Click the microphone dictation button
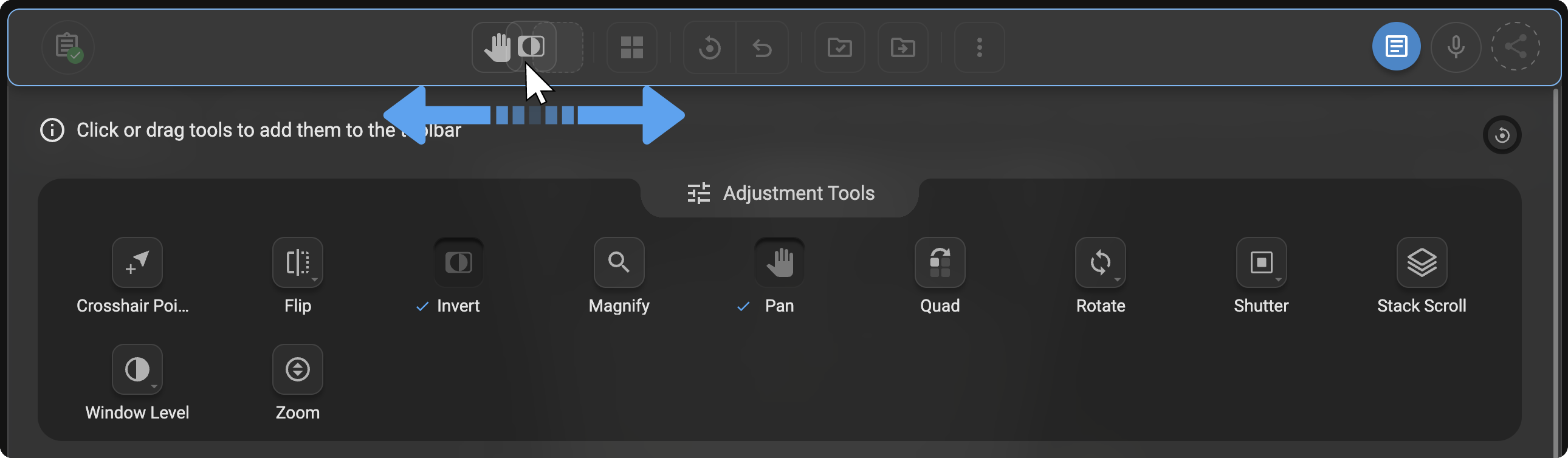This screenshot has height=458, width=1568. [x=1456, y=47]
